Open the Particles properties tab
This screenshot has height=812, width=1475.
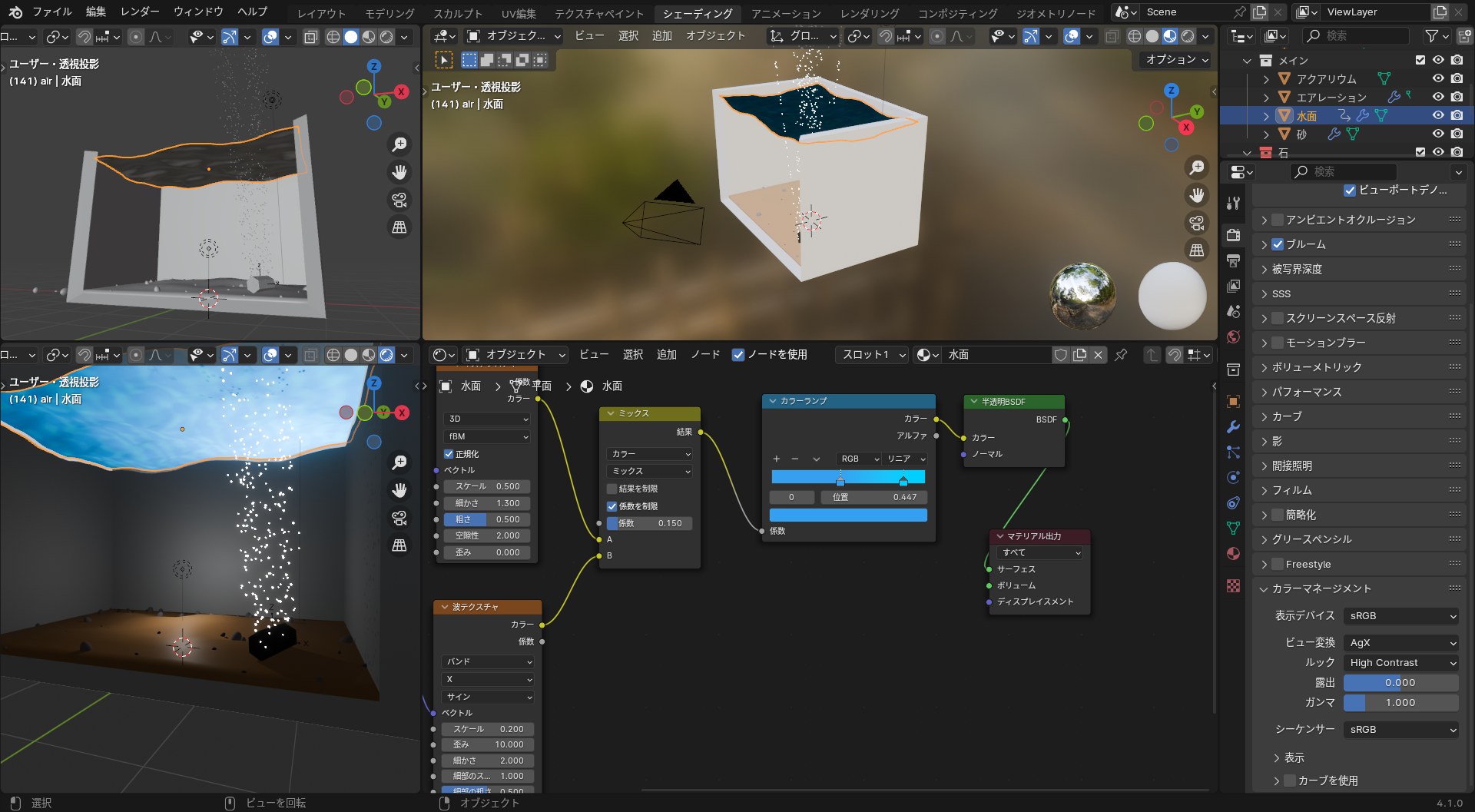pos(1233,452)
